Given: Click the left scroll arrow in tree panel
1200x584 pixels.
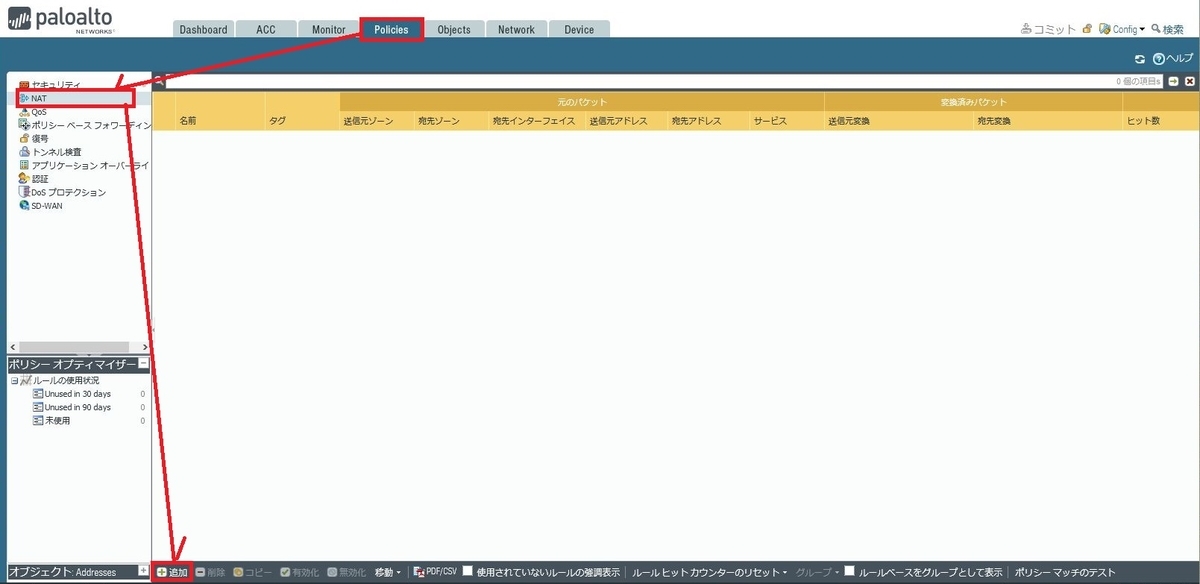Looking at the screenshot, I should click(12, 347).
